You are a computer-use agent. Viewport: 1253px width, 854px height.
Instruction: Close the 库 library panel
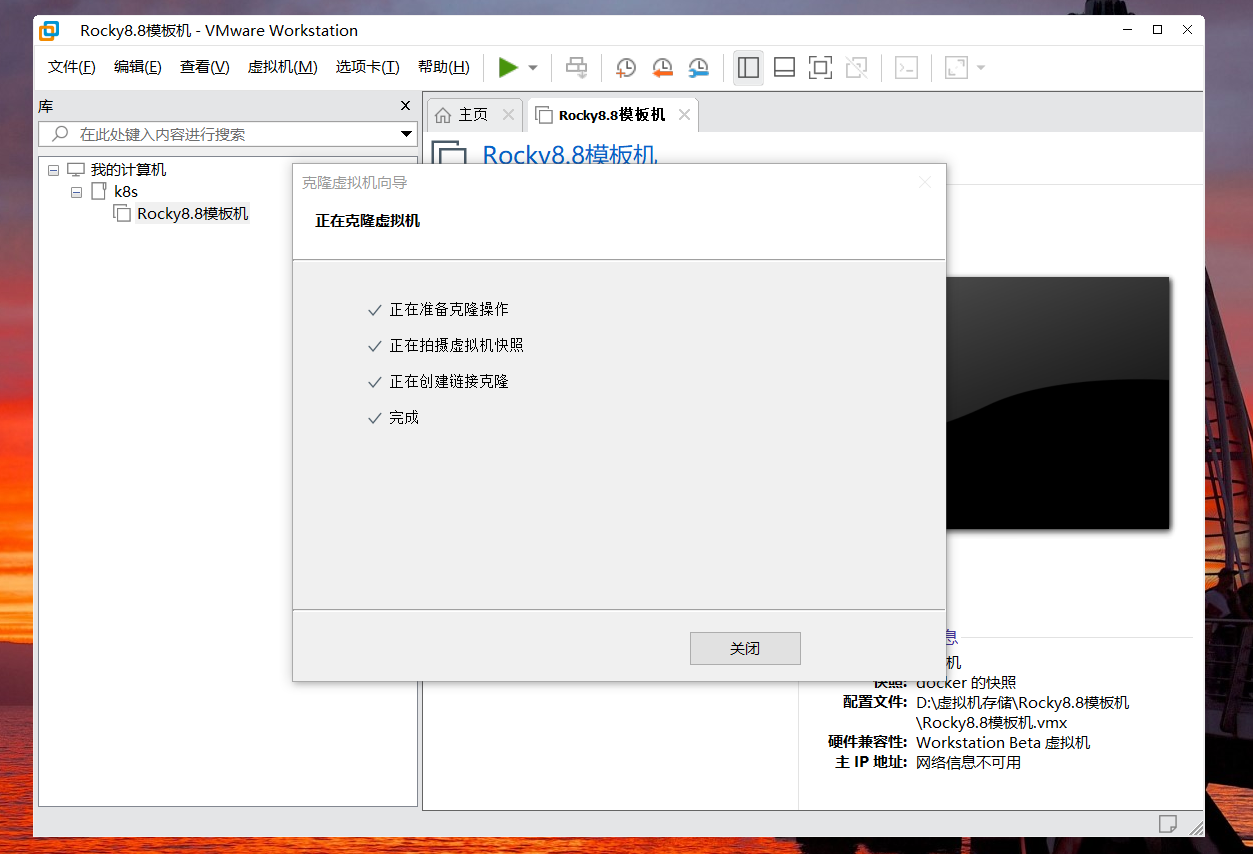pyautogui.click(x=405, y=106)
